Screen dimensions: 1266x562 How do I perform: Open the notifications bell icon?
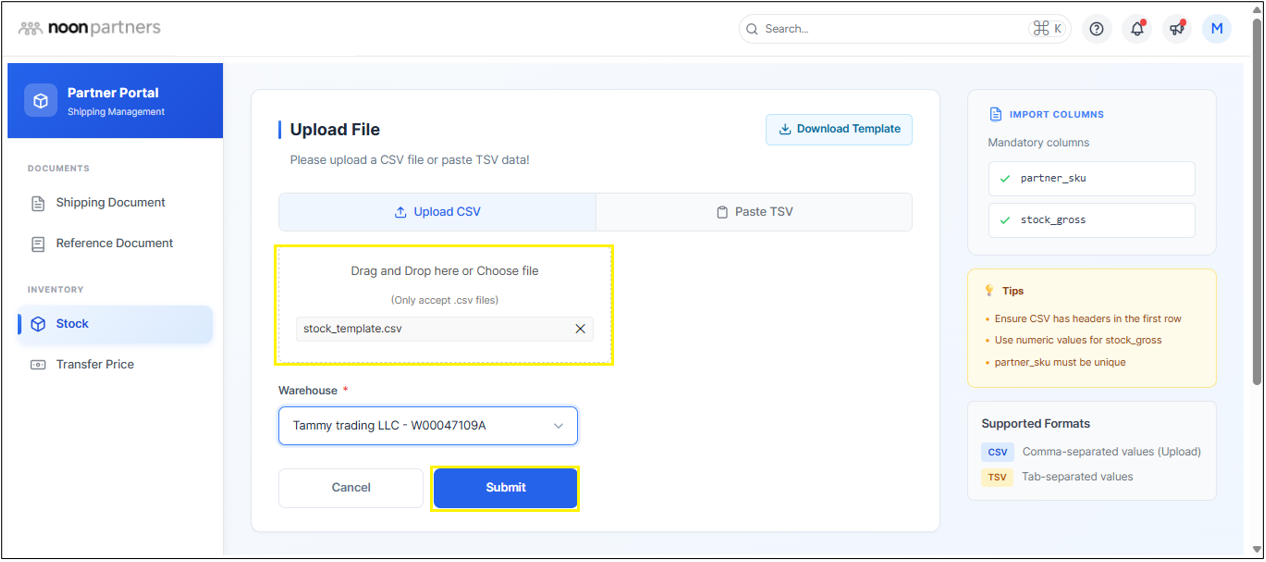pos(1137,29)
